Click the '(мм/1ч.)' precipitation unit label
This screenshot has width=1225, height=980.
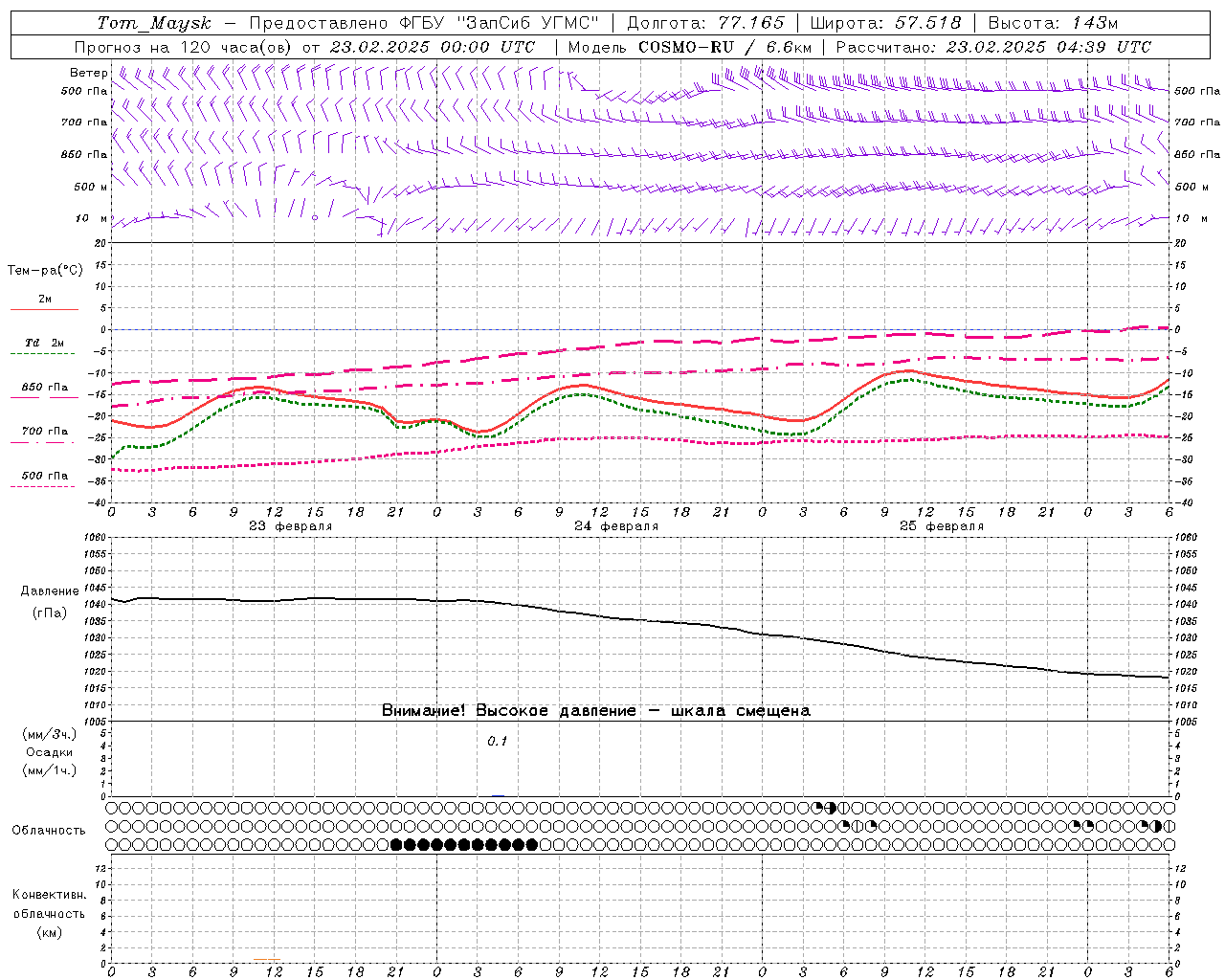(x=50, y=770)
